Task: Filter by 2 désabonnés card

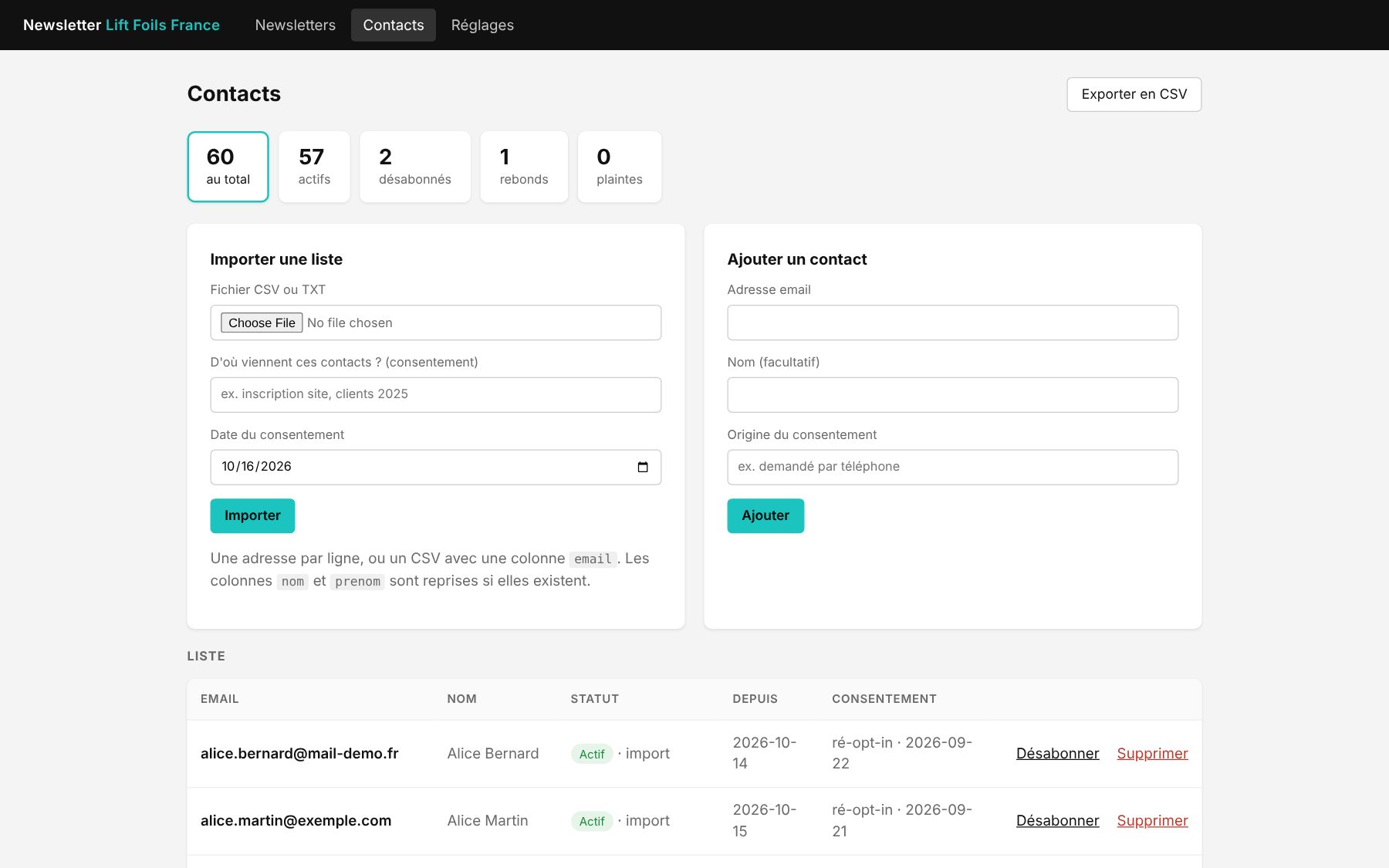Action: 415,167
